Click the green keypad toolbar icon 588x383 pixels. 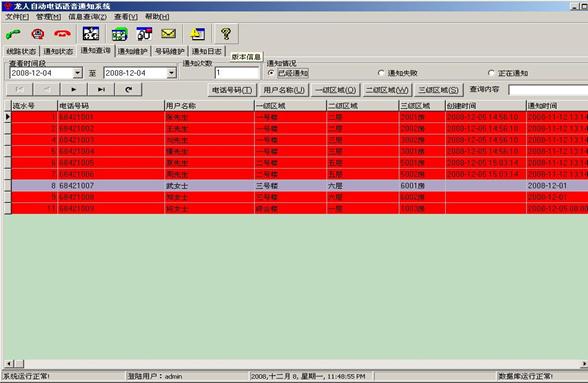pos(120,34)
